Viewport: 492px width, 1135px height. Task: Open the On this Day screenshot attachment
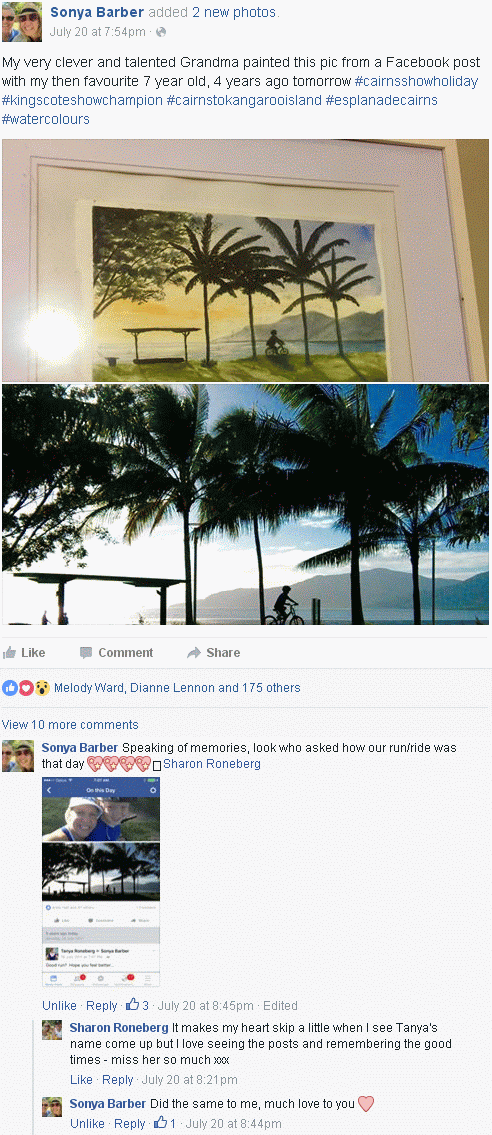101,882
